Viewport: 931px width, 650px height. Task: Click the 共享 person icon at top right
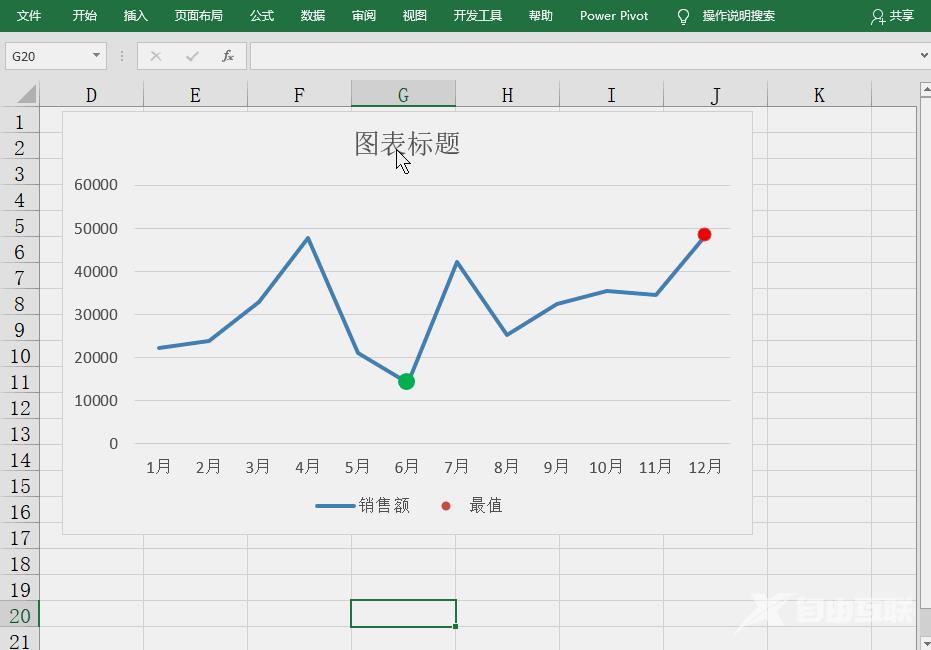tap(877, 16)
